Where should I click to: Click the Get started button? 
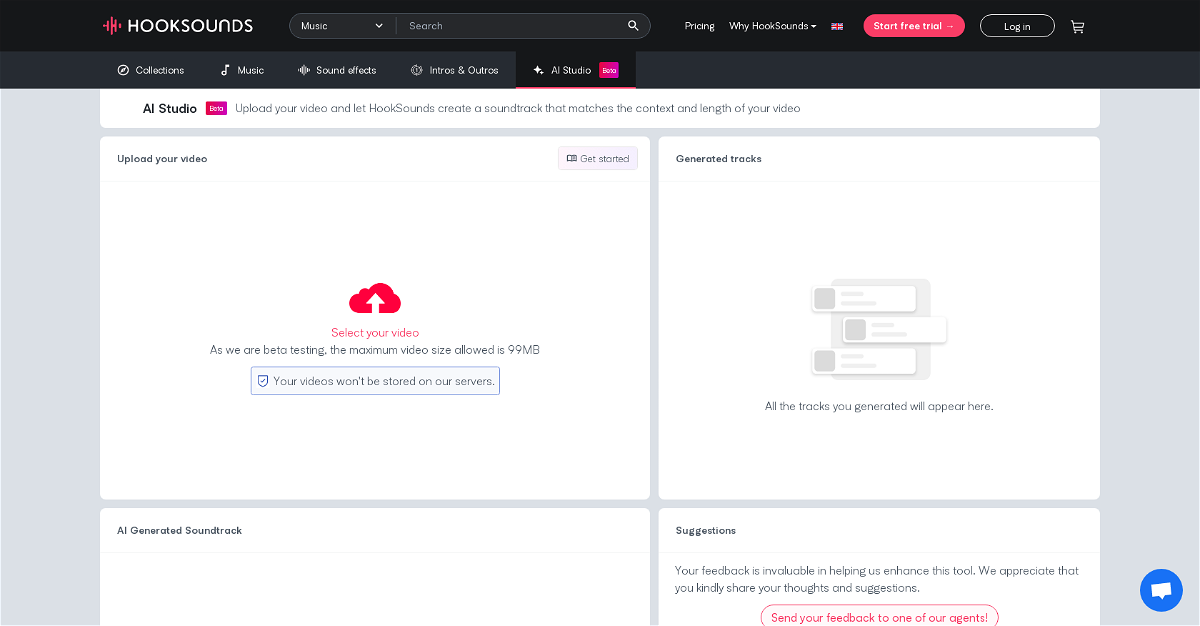(598, 159)
